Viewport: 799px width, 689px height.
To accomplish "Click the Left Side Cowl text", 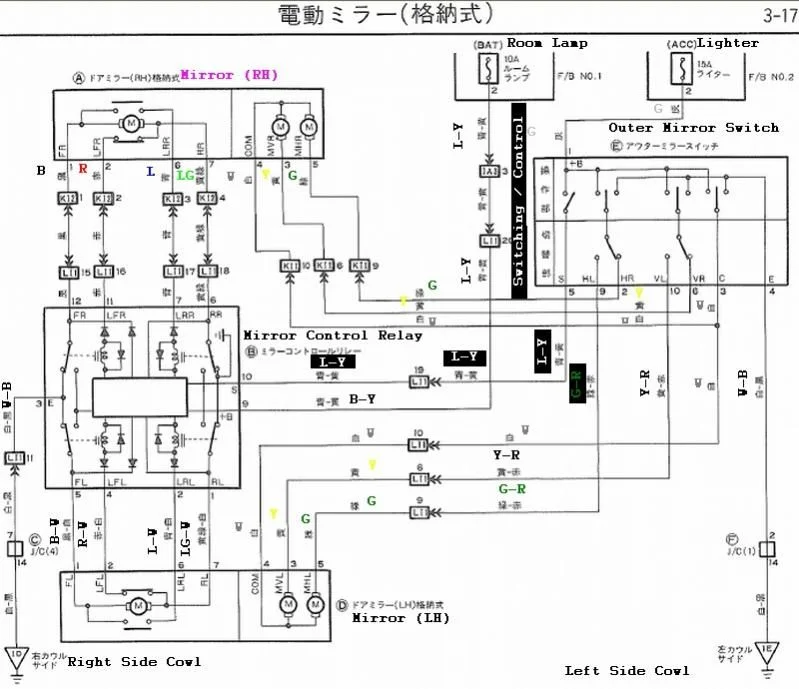I will tap(627, 670).
